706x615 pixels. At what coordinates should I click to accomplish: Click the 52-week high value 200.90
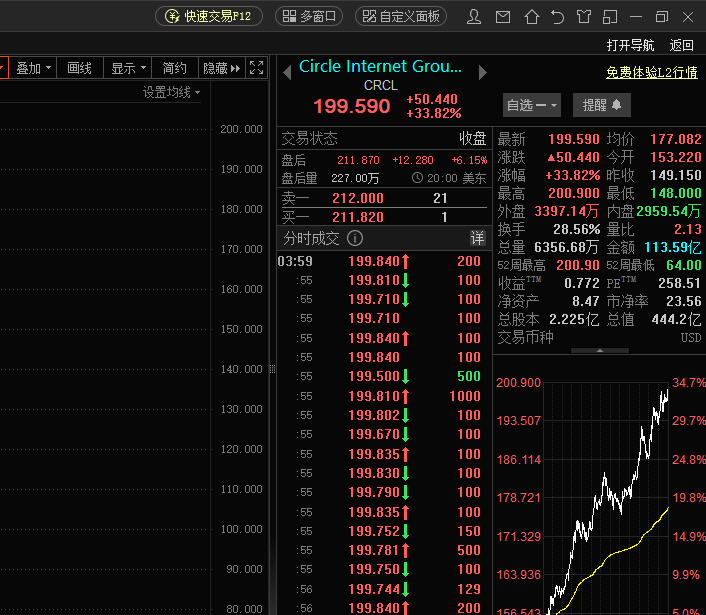(x=578, y=265)
